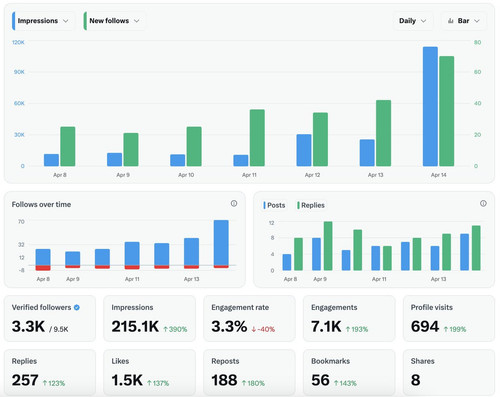The width and height of the screenshot is (500, 397).
Task: Click the blue Impressions bar for Apr 12
Action: (x=304, y=150)
